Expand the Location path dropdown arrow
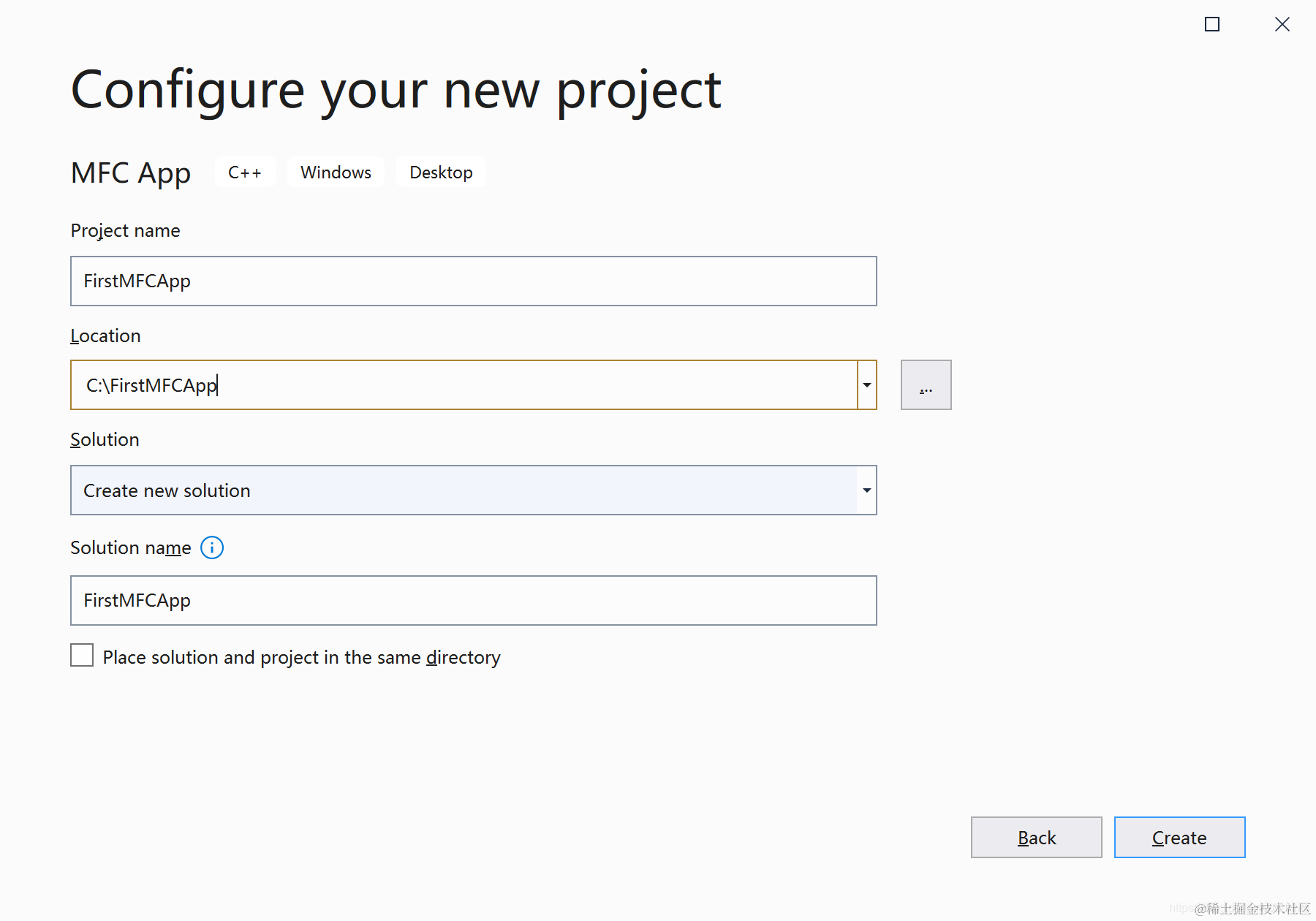Screen dimensions: 1316x921 pos(867,385)
